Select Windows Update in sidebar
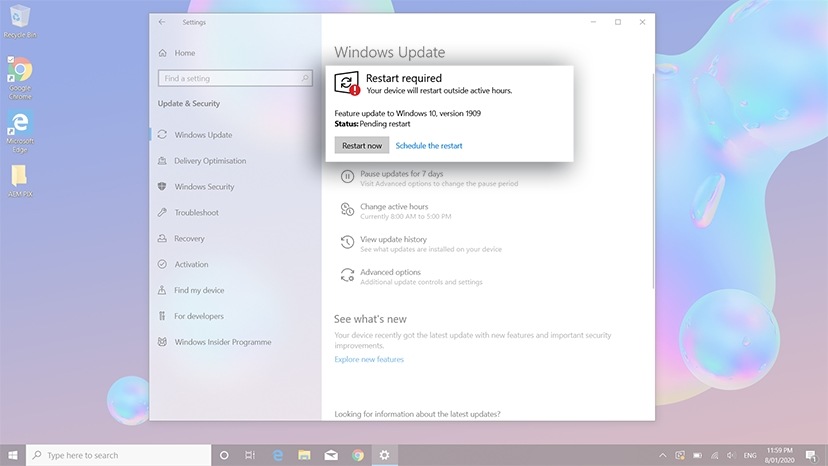 (x=203, y=135)
